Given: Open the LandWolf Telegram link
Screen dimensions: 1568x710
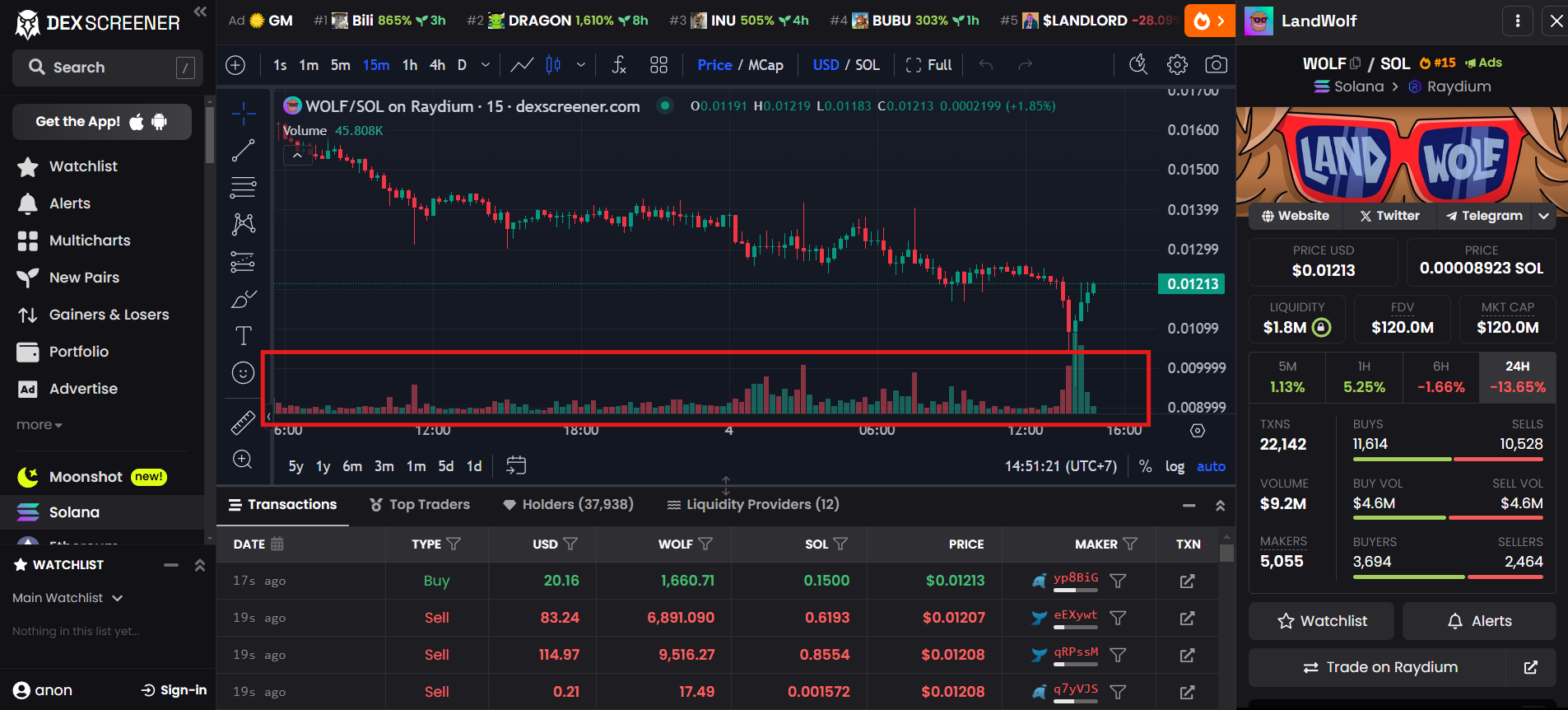Looking at the screenshot, I should [x=1482, y=215].
